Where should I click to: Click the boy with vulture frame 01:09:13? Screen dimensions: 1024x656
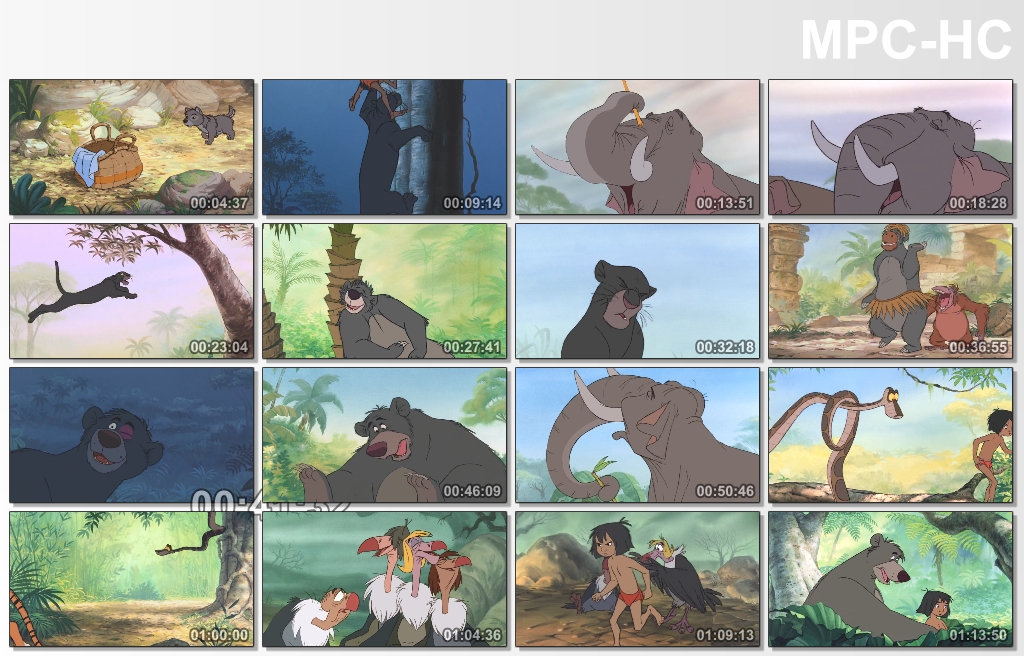637,579
